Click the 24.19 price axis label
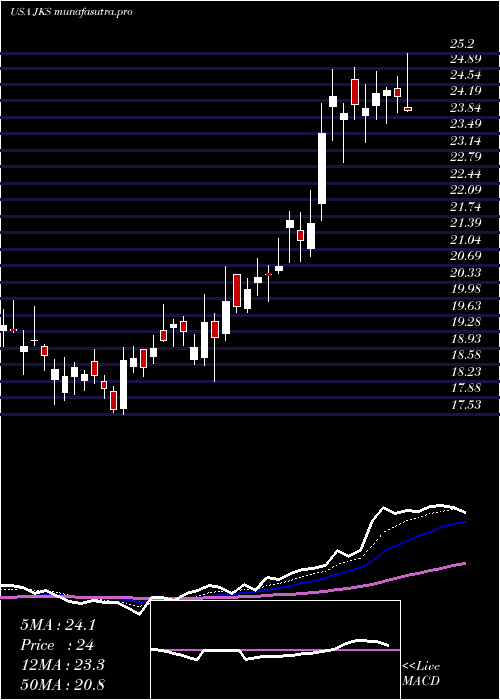 coord(465,92)
